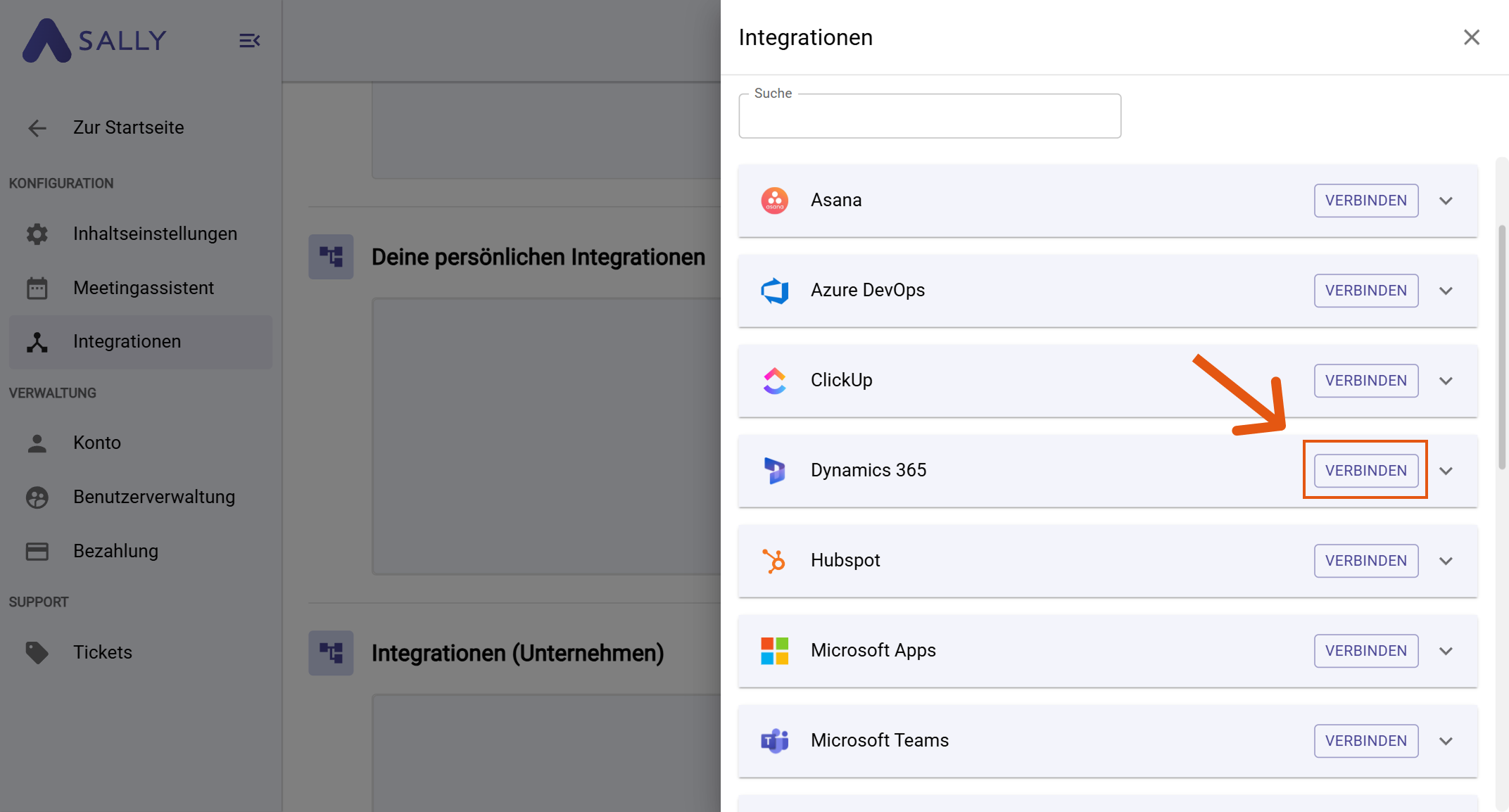The image size is (1509, 812).
Task: Close the Integrationen panel
Action: [1472, 37]
